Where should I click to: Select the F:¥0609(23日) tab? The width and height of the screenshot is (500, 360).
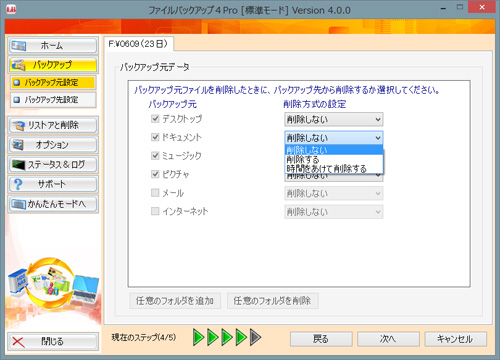click(x=138, y=44)
